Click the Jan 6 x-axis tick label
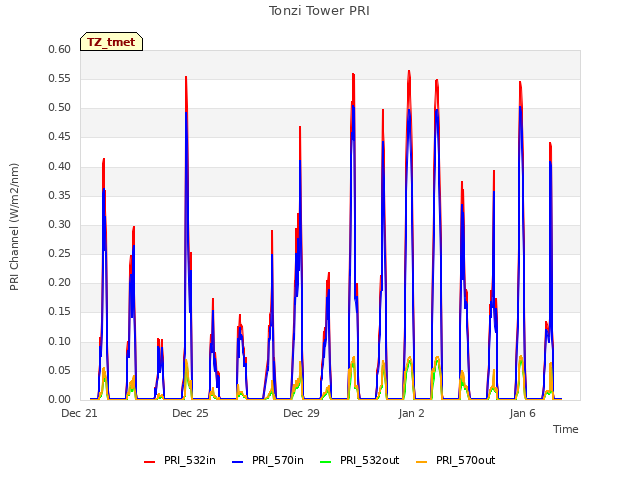Image resolution: width=640 pixels, height=480 pixels. coord(522,413)
